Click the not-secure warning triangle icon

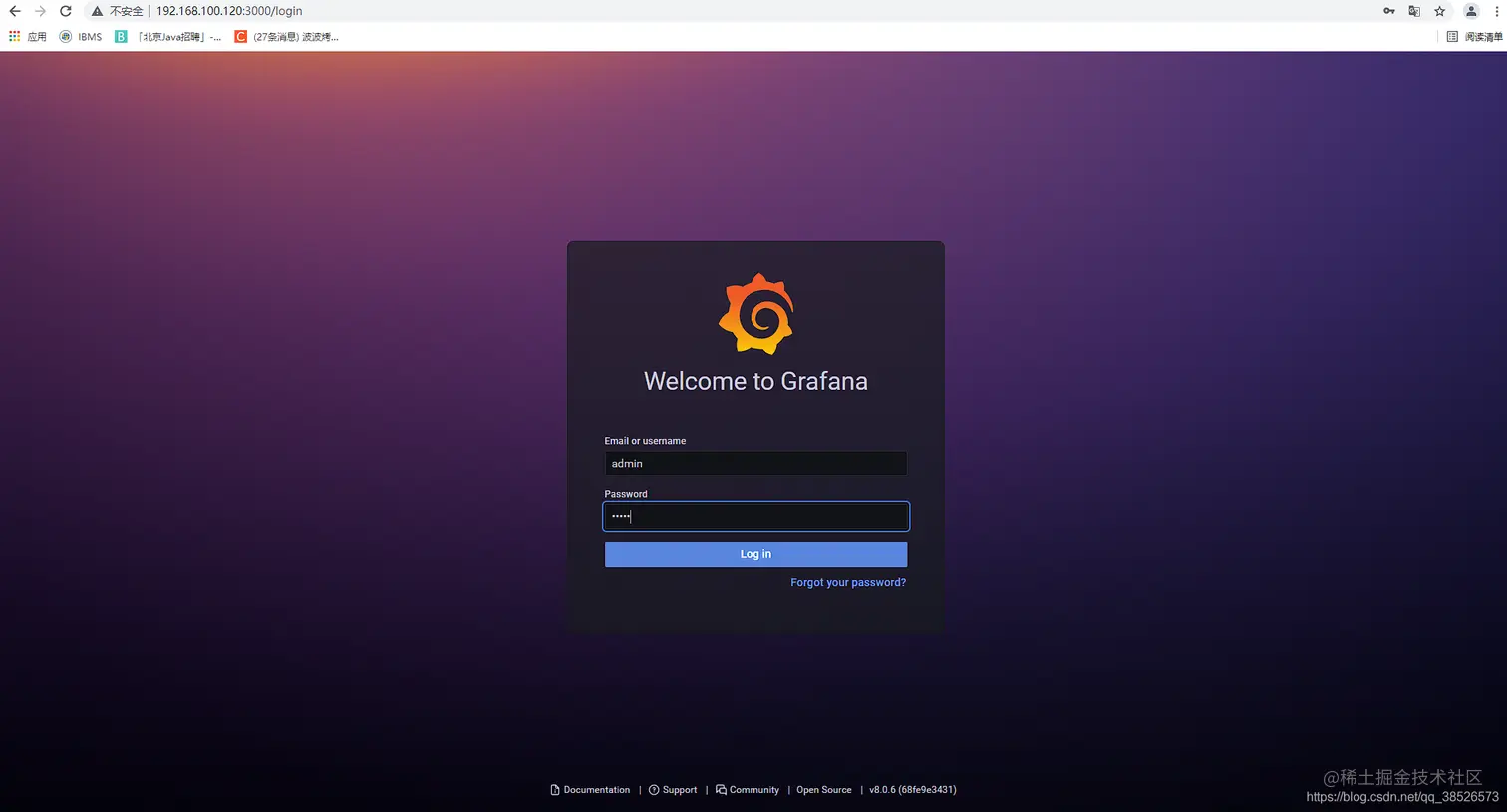coord(97,11)
